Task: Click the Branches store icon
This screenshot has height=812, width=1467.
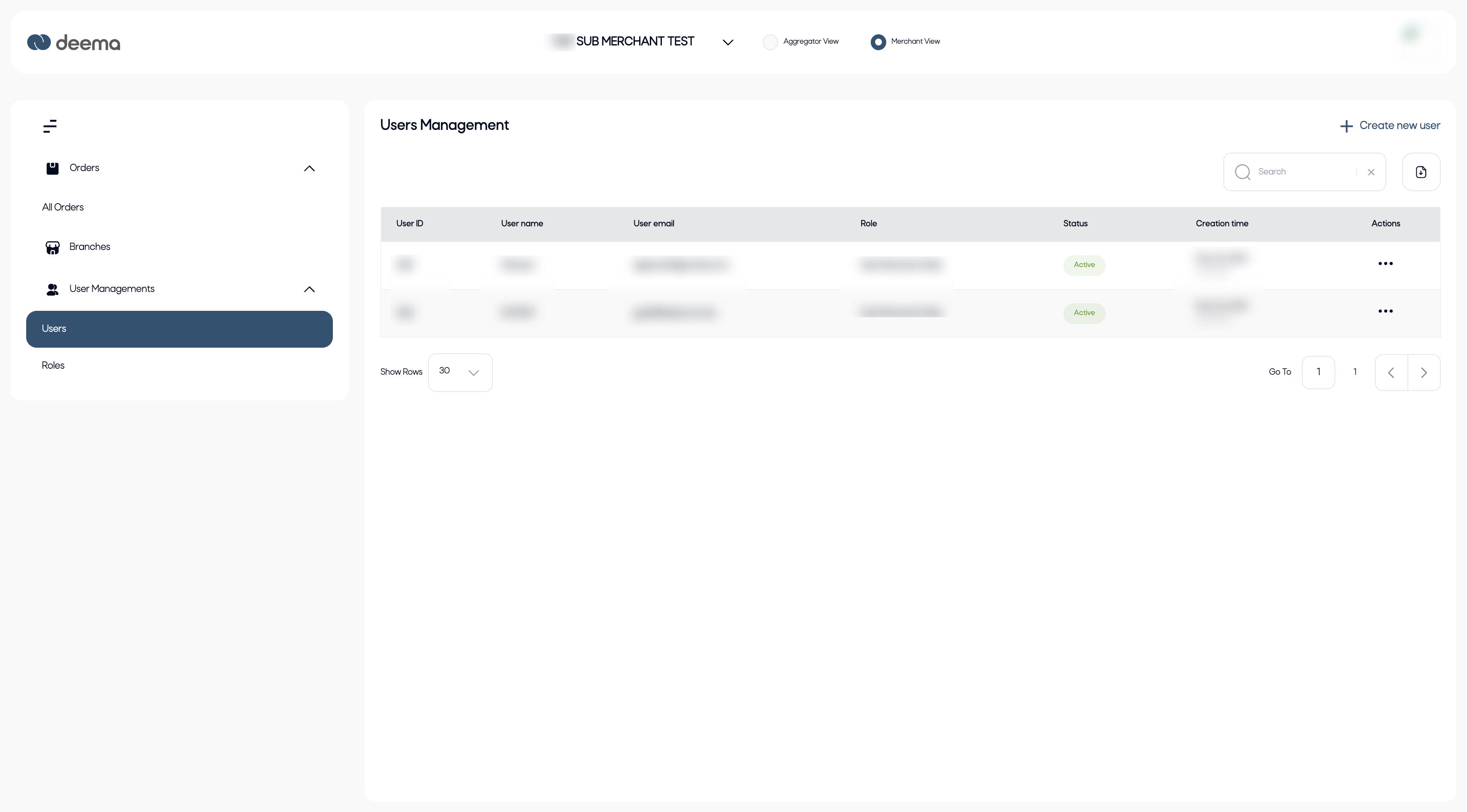Action: pyautogui.click(x=52, y=247)
